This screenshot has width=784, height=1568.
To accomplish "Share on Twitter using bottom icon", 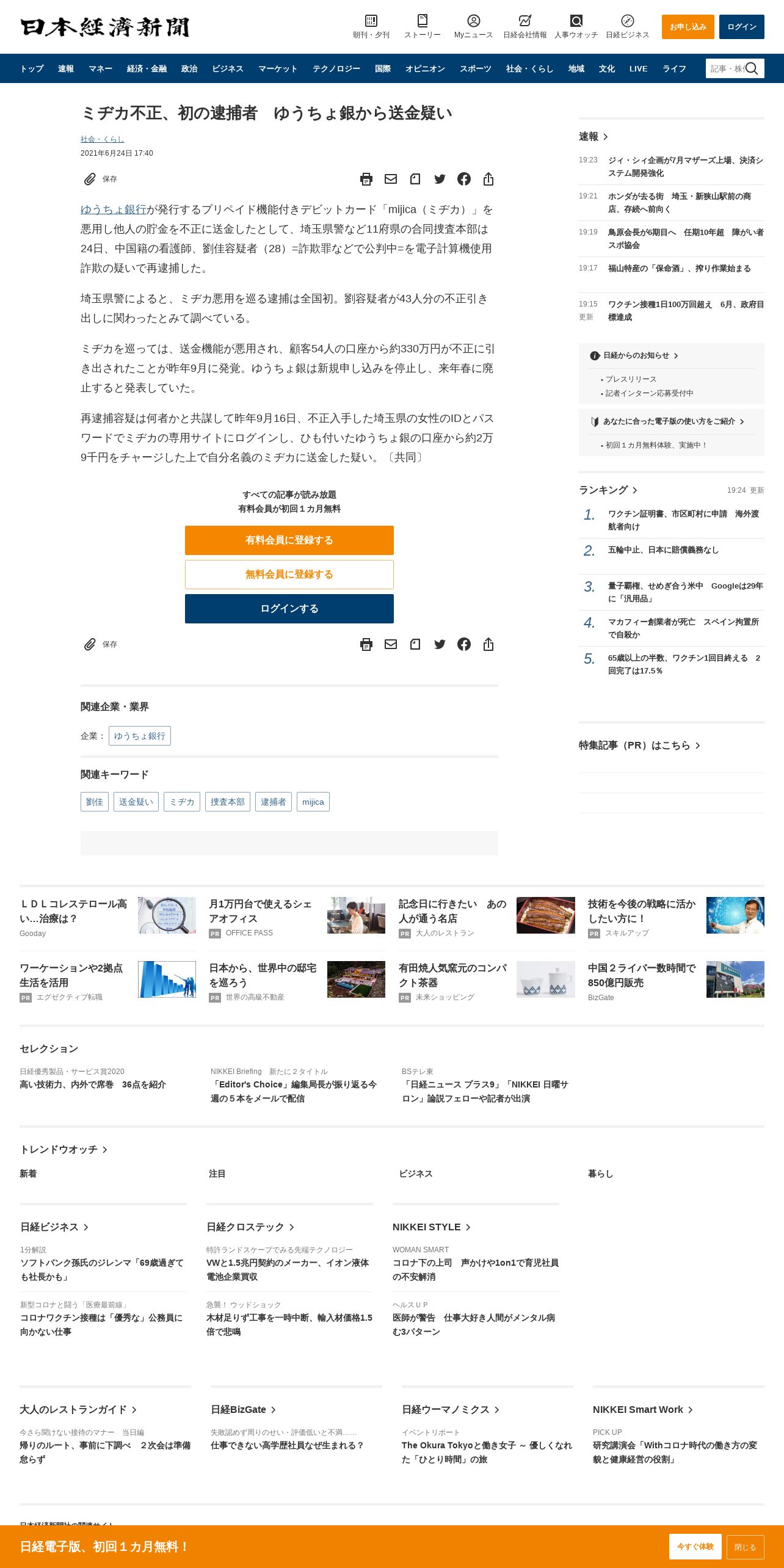I will pos(440,644).
